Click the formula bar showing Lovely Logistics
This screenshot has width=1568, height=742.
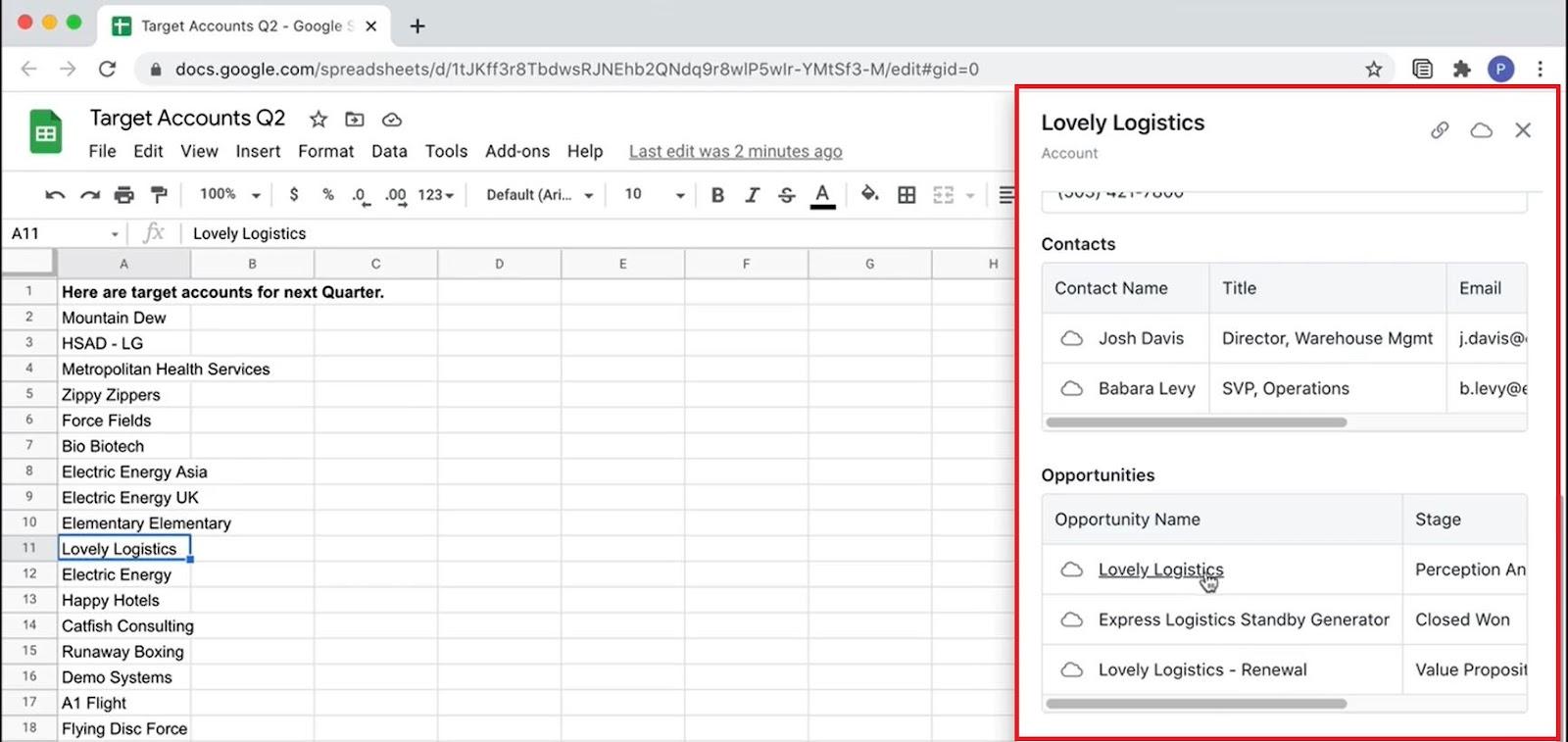tap(598, 233)
